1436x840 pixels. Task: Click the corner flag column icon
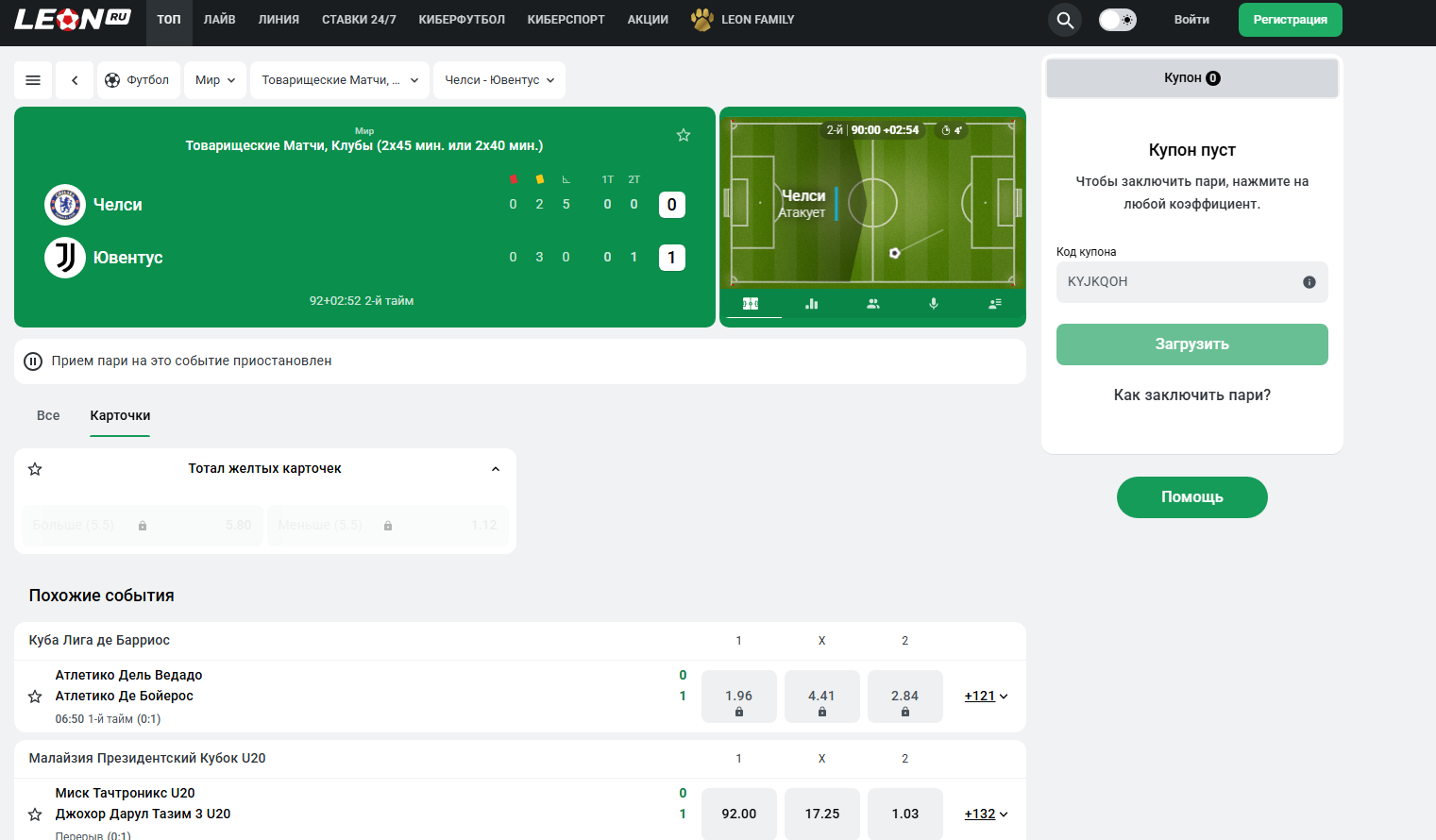pyautogui.click(x=566, y=179)
